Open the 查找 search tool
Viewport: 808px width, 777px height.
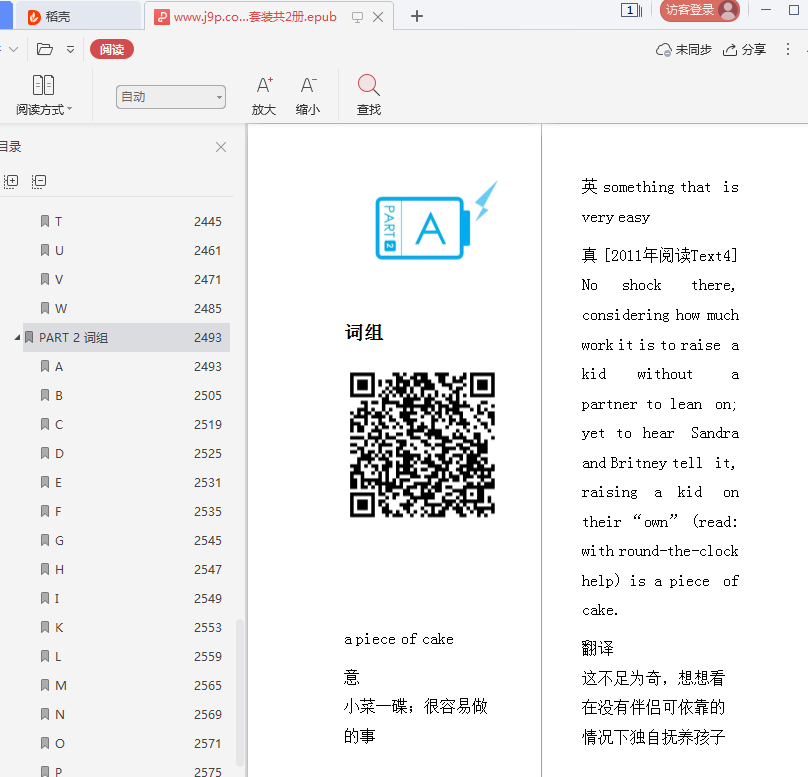pyautogui.click(x=368, y=95)
